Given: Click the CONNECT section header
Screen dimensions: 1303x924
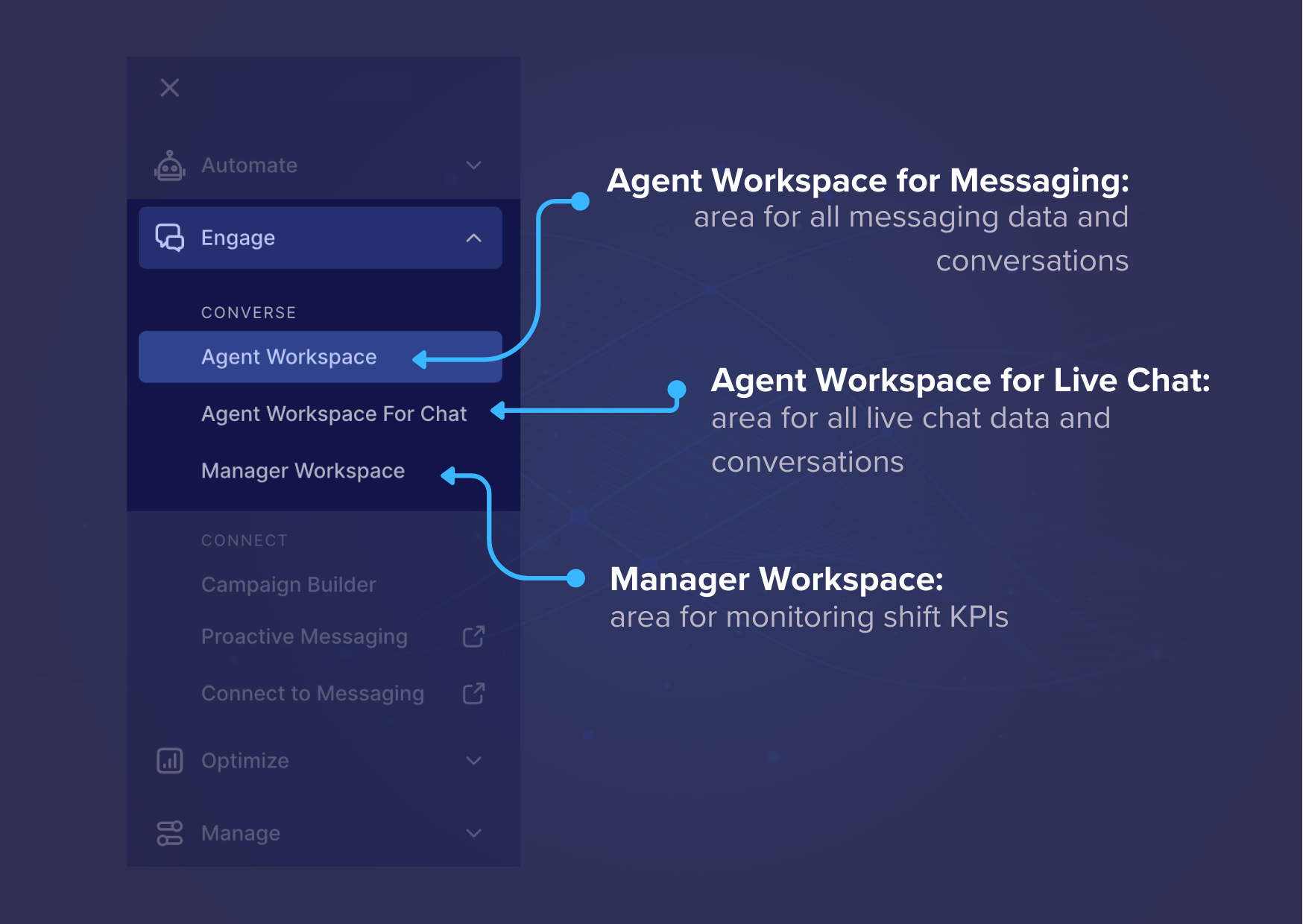Looking at the screenshot, I should pyautogui.click(x=244, y=539).
